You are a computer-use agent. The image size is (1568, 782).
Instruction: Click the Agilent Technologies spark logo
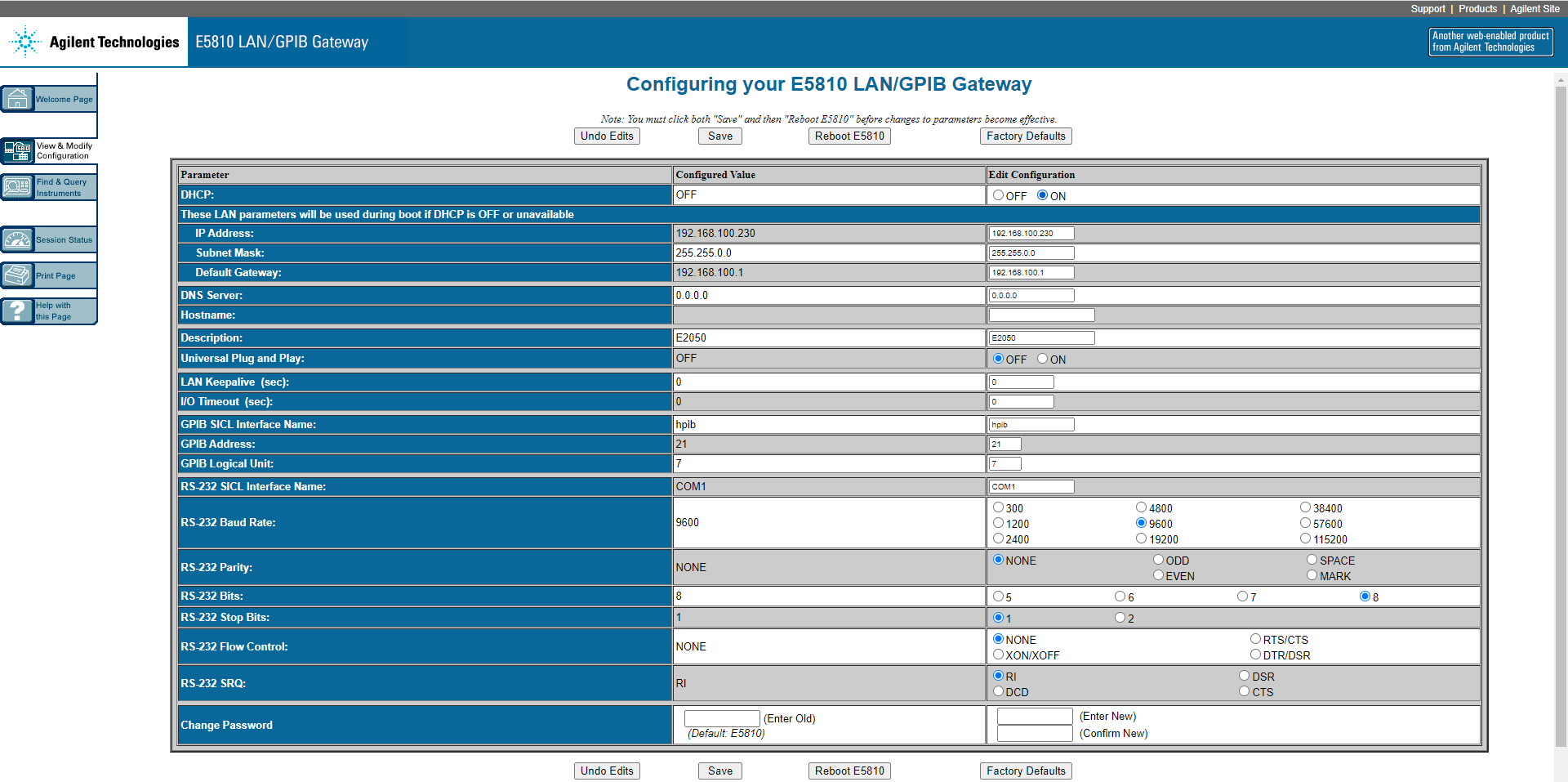[x=25, y=42]
